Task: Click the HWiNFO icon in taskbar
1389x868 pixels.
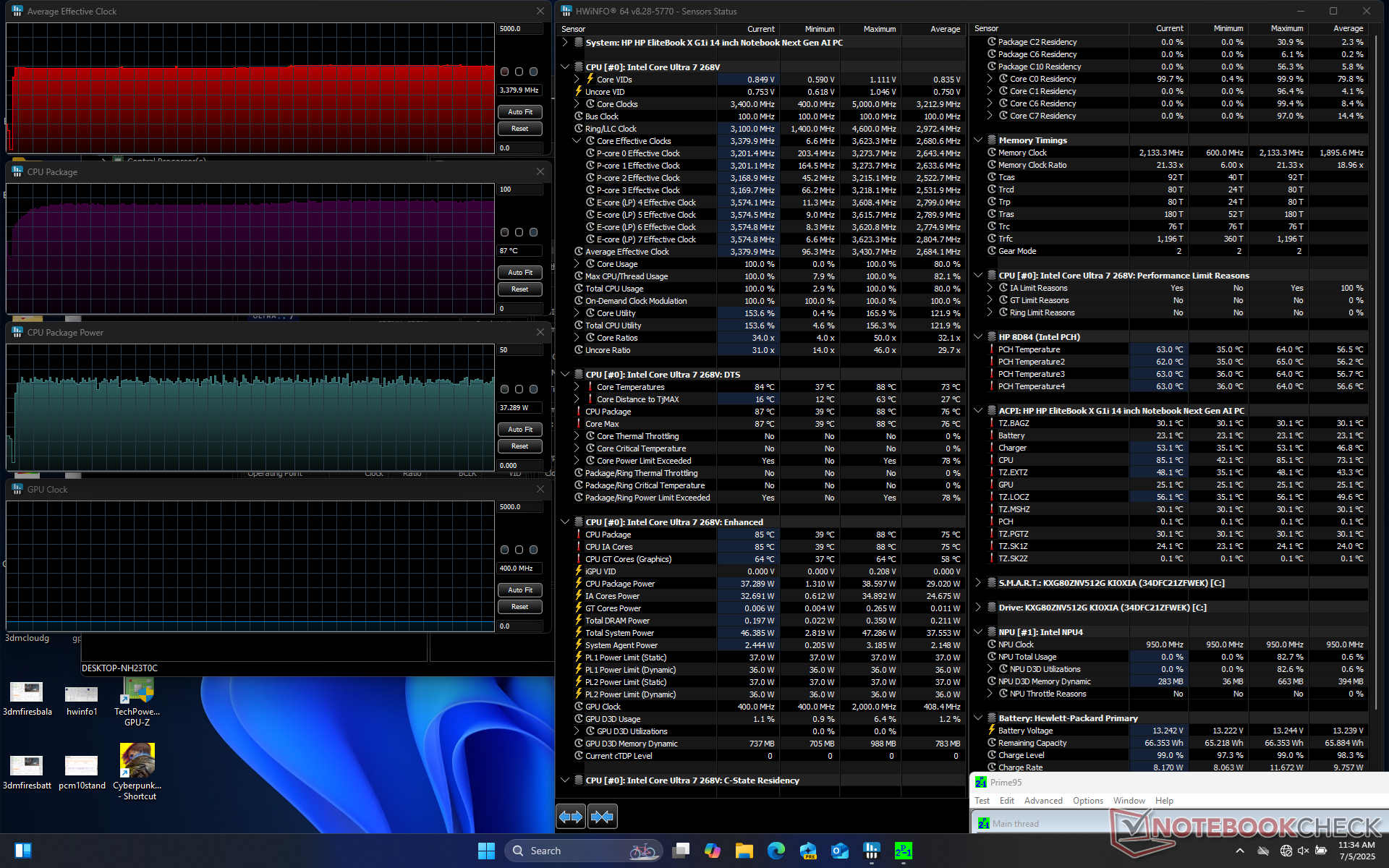Action: 871,851
